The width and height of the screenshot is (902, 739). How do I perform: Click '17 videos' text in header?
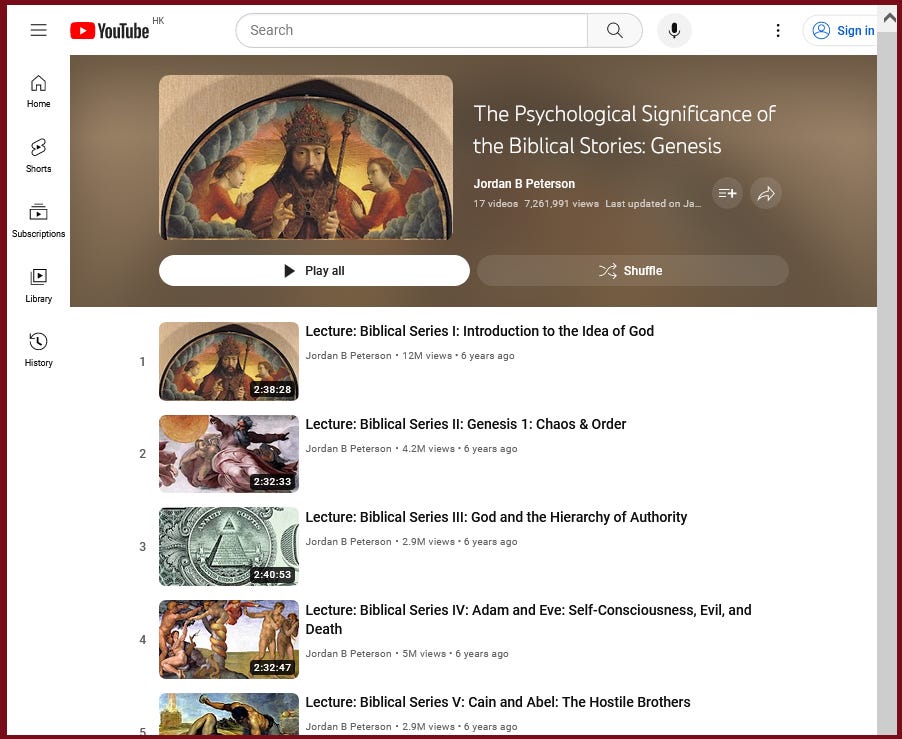[495, 204]
